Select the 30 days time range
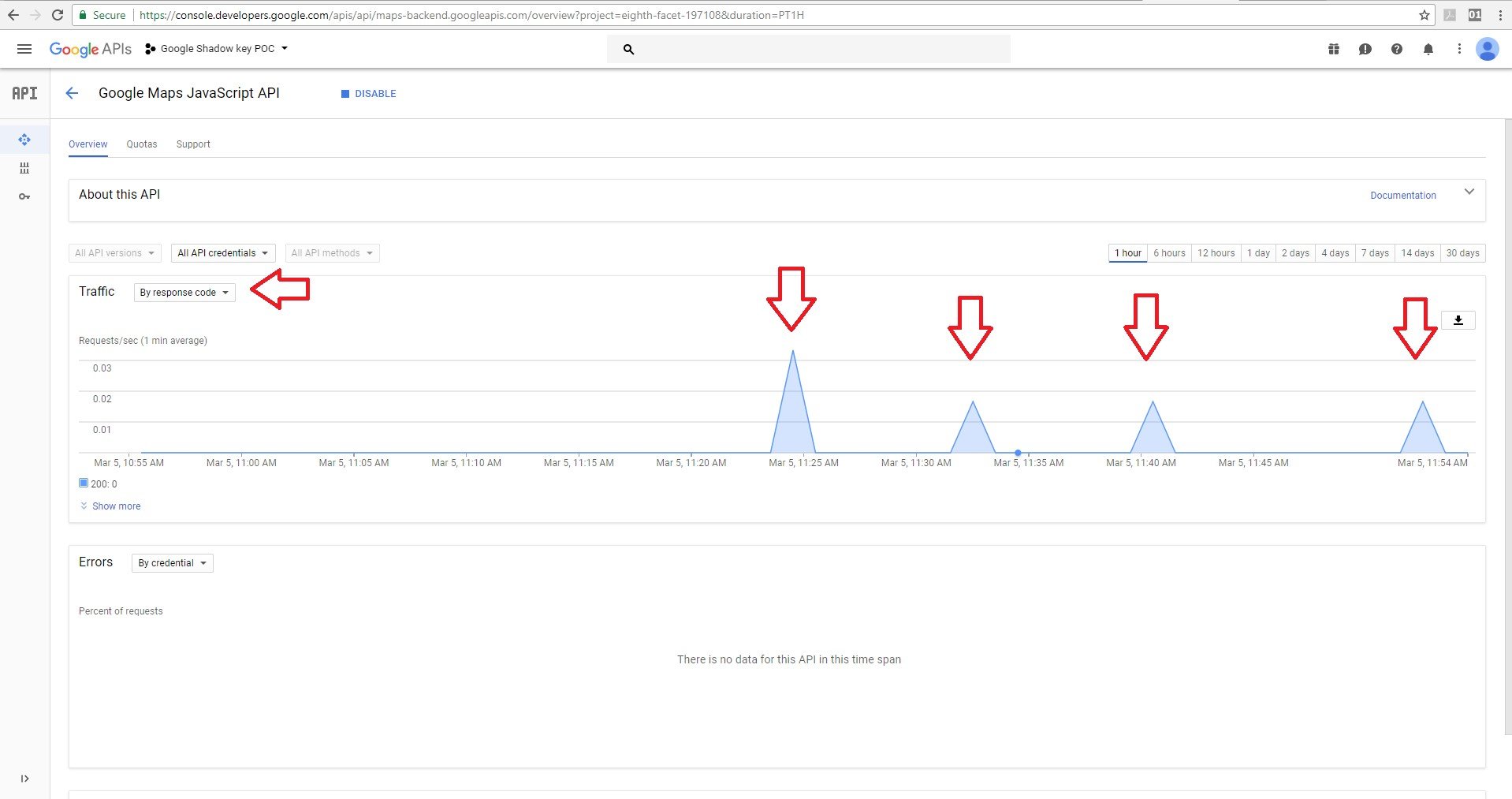This screenshot has height=799, width=1512. click(x=1463, y=253)
